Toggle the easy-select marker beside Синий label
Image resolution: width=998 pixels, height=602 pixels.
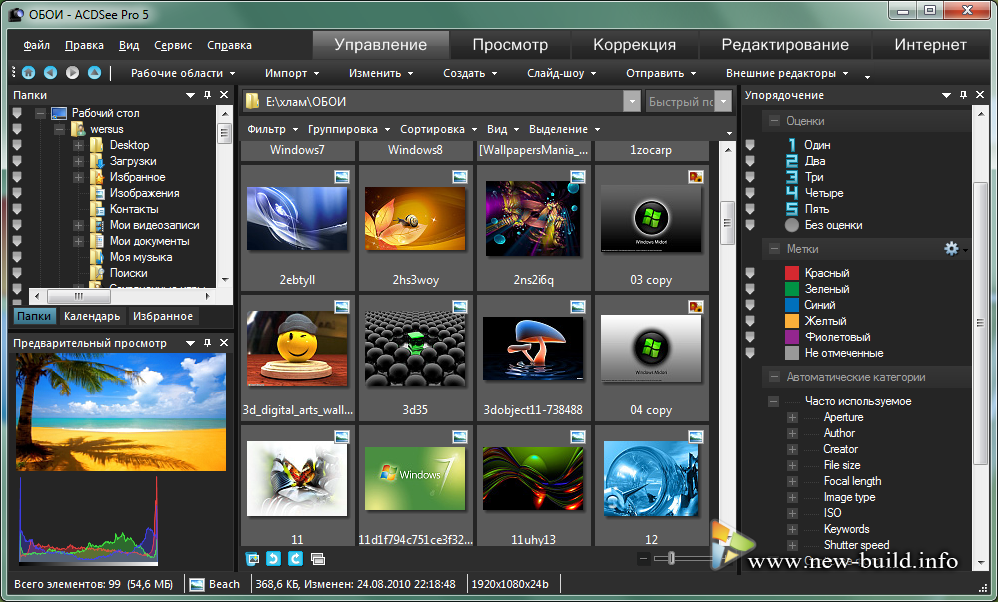(750, 305)
